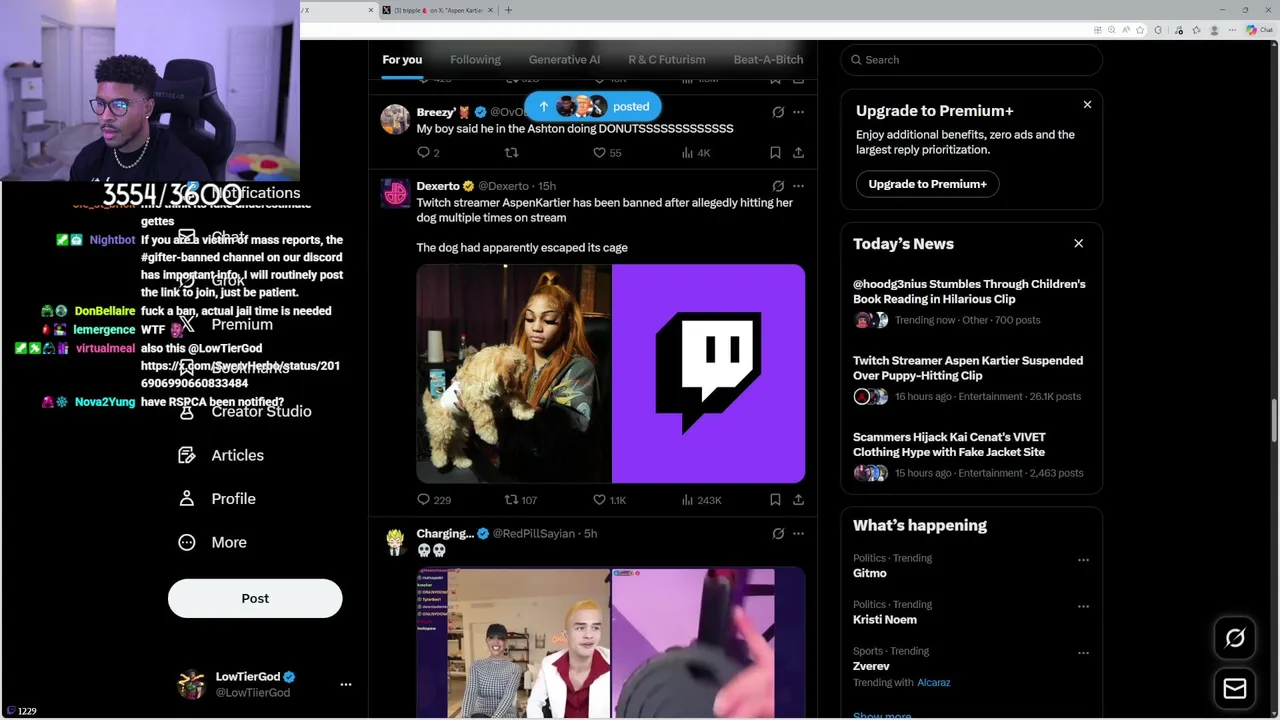Screen dimensions: 1280x720
Task: Switch to the For you tab
Action: 402,60
